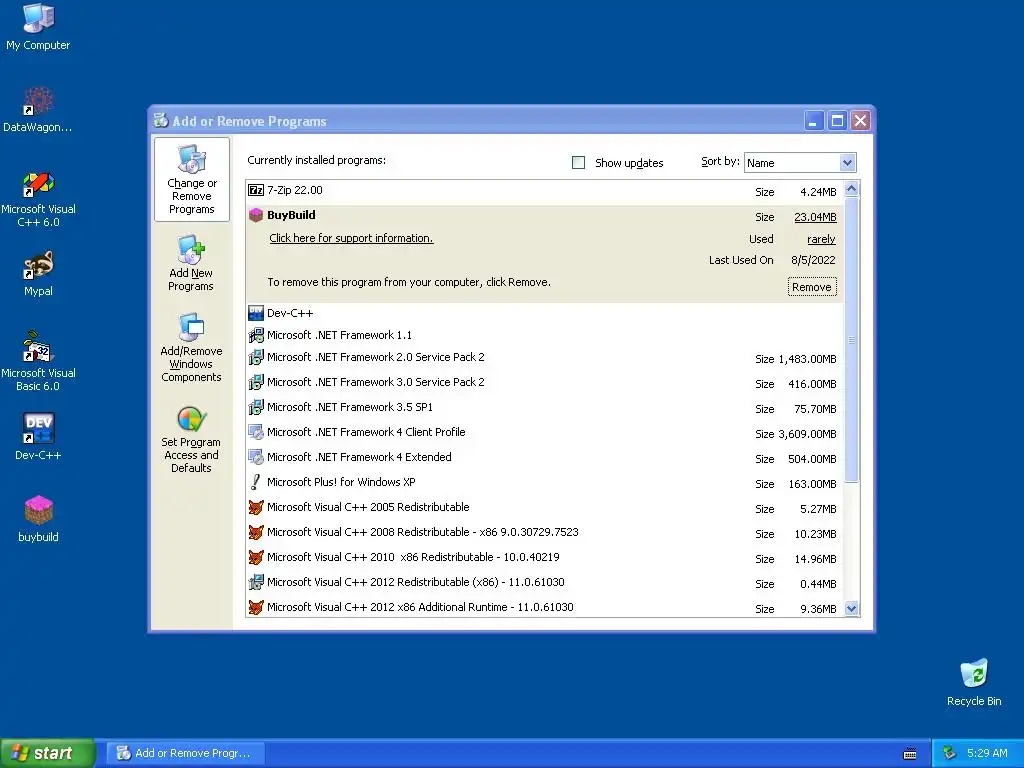The height and width of the screenshot is (768, 1024).
Task: Select Microsoft .NET Framework 3.5 SP1 row
Action: pos(545,408)
